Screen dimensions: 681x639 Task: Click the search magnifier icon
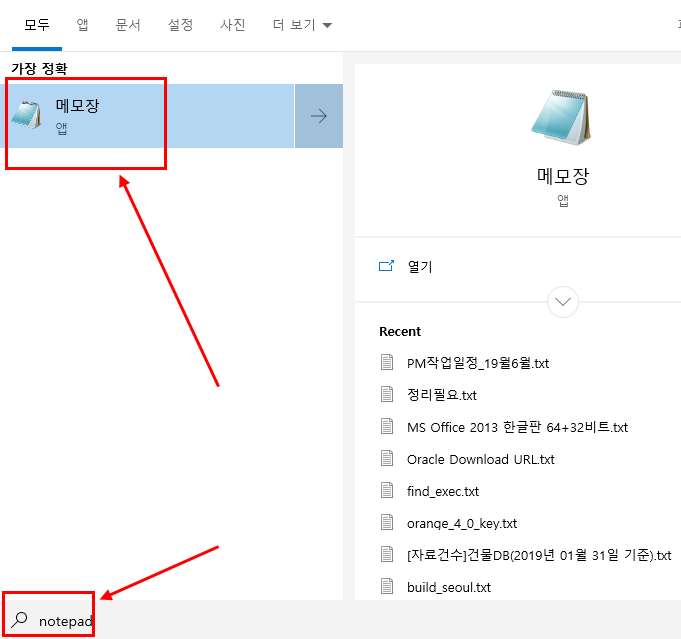(x=20, y=620)
